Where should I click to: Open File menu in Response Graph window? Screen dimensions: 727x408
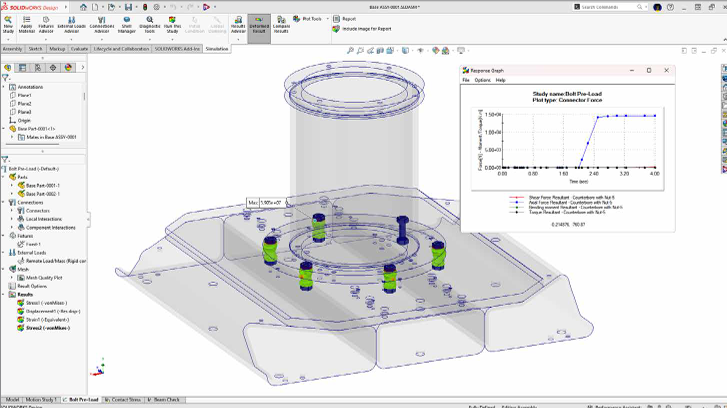[466, 80]
